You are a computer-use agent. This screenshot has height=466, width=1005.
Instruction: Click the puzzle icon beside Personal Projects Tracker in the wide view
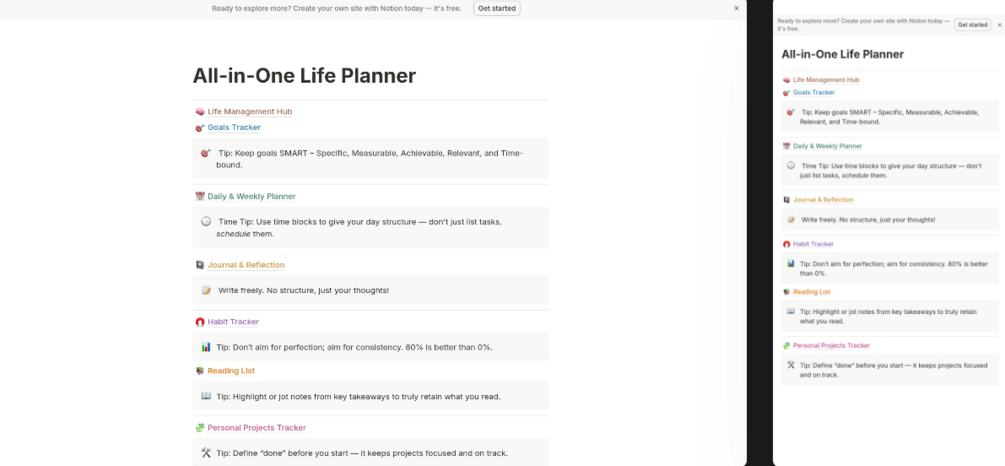[200, 428]
